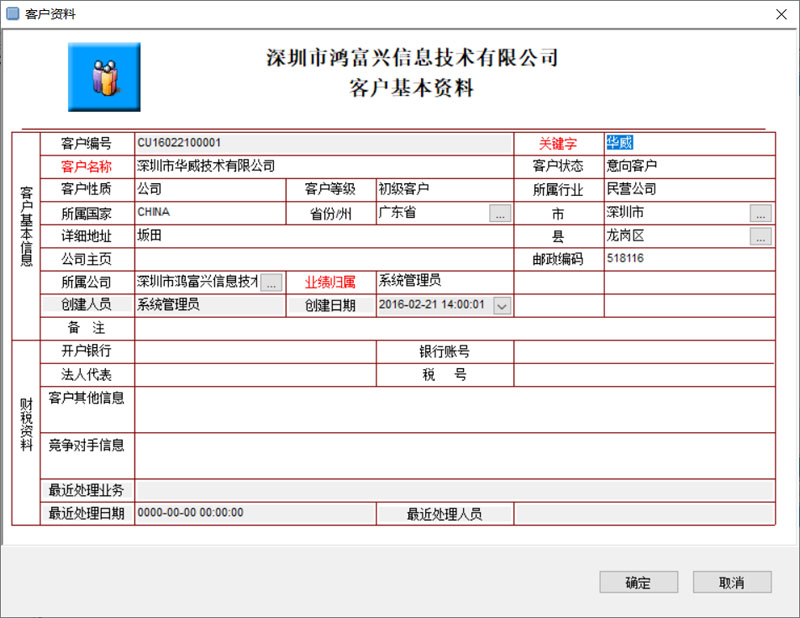Open city lookup button next to 深圳市
This screenshot has width=800, height=618.
pyautogui.click(x=760, y=213)
